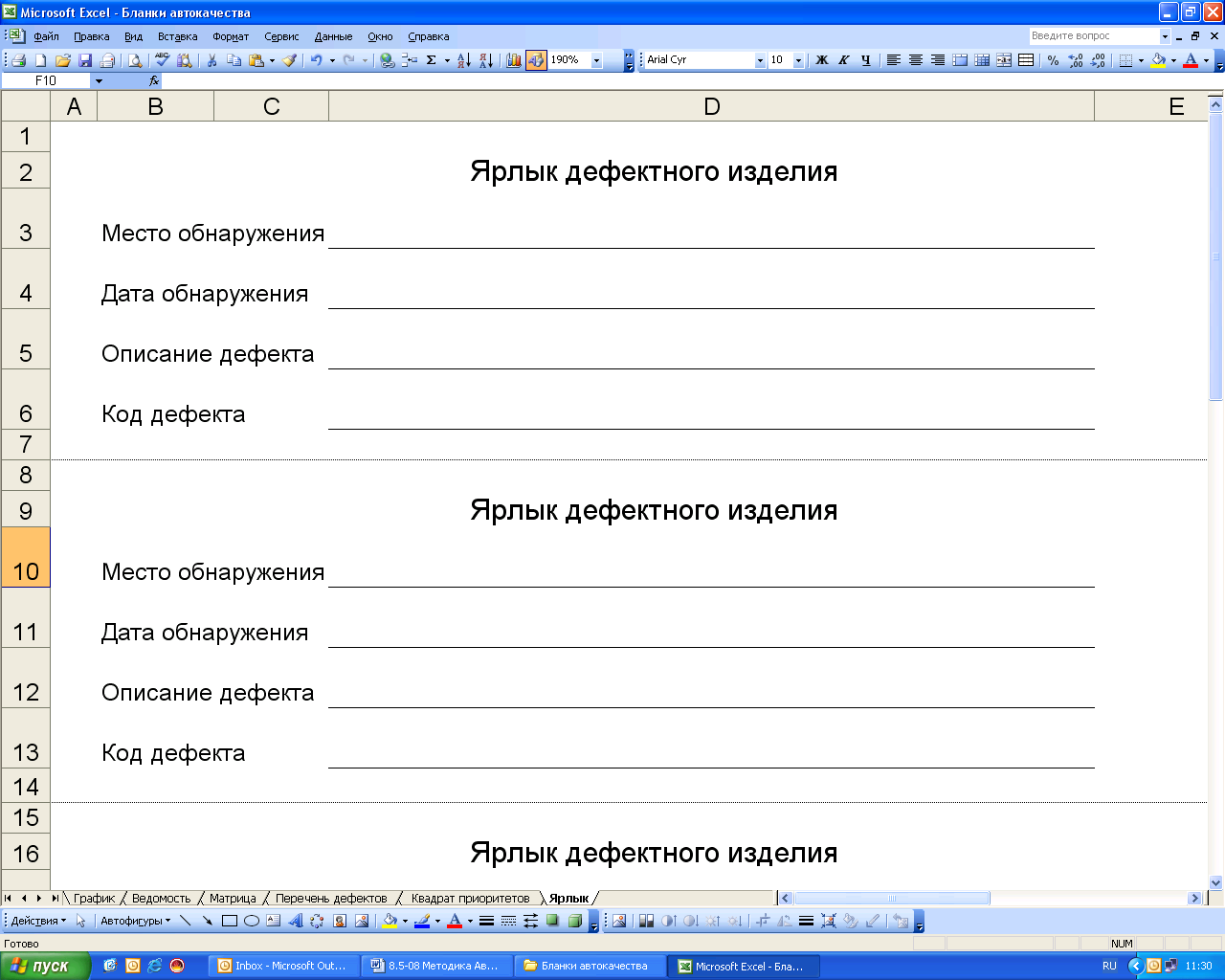1225x980 pixels.
Task: Align text right
Action: click(937, 60)
